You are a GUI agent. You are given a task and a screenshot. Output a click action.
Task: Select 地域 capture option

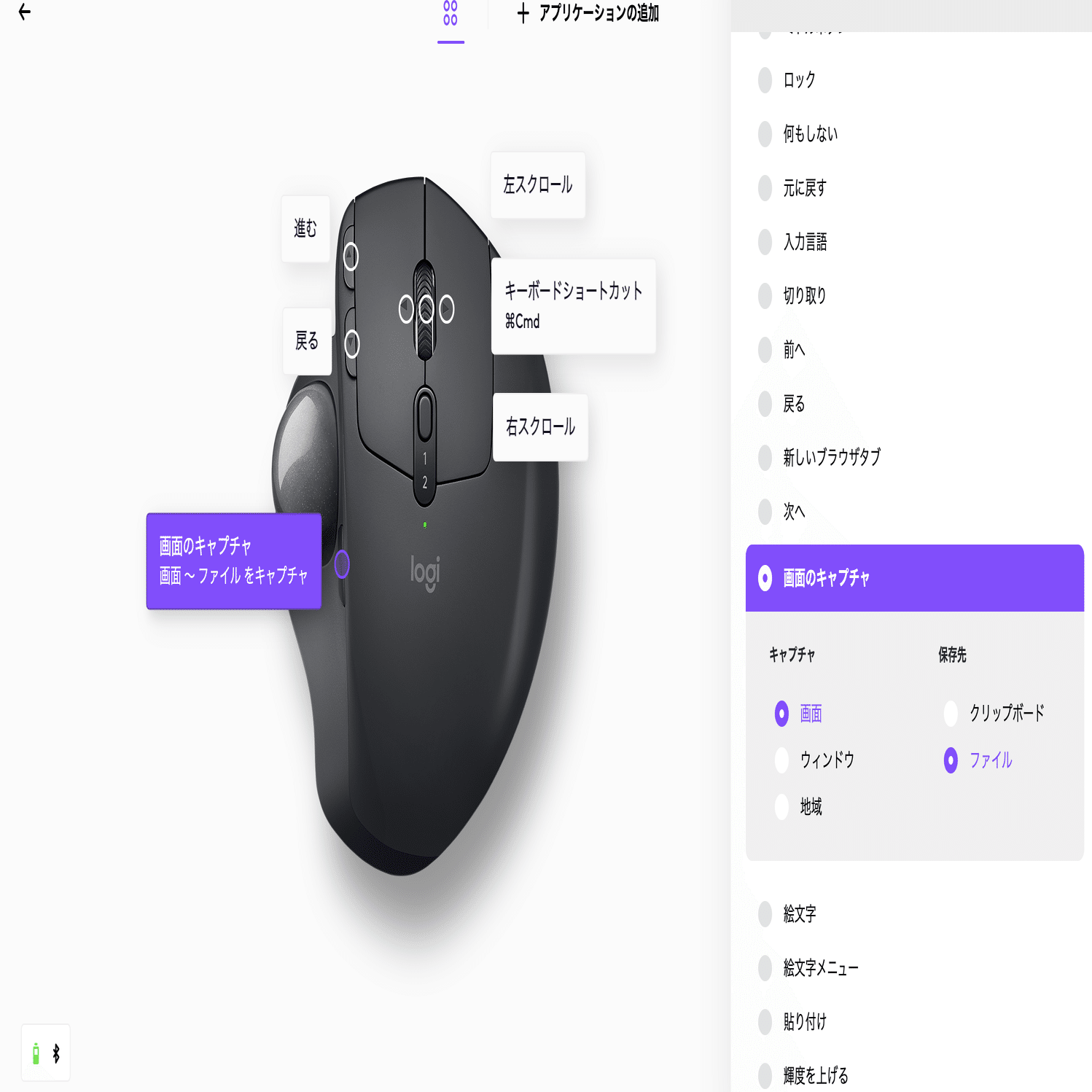(799, 807)
